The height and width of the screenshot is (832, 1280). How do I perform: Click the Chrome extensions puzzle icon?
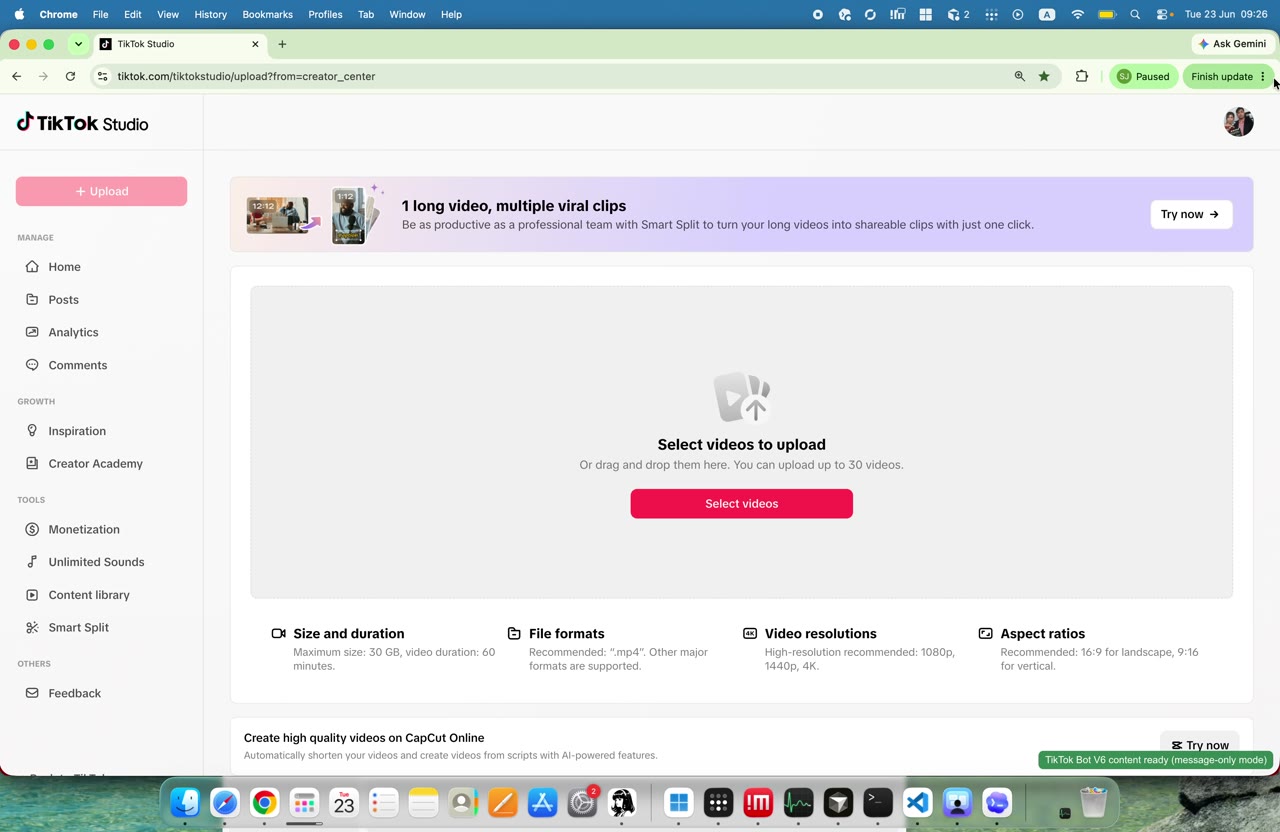1081,76
